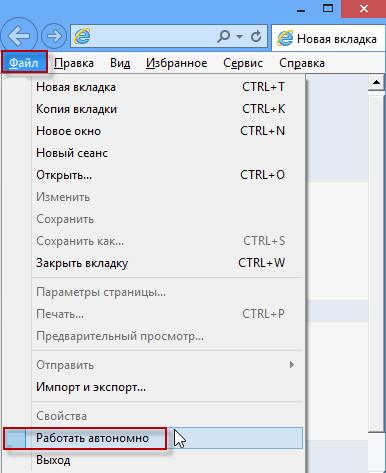Open the Сервис menu
Viewport: 386px width, 473px height.
[x=243, y=63]
